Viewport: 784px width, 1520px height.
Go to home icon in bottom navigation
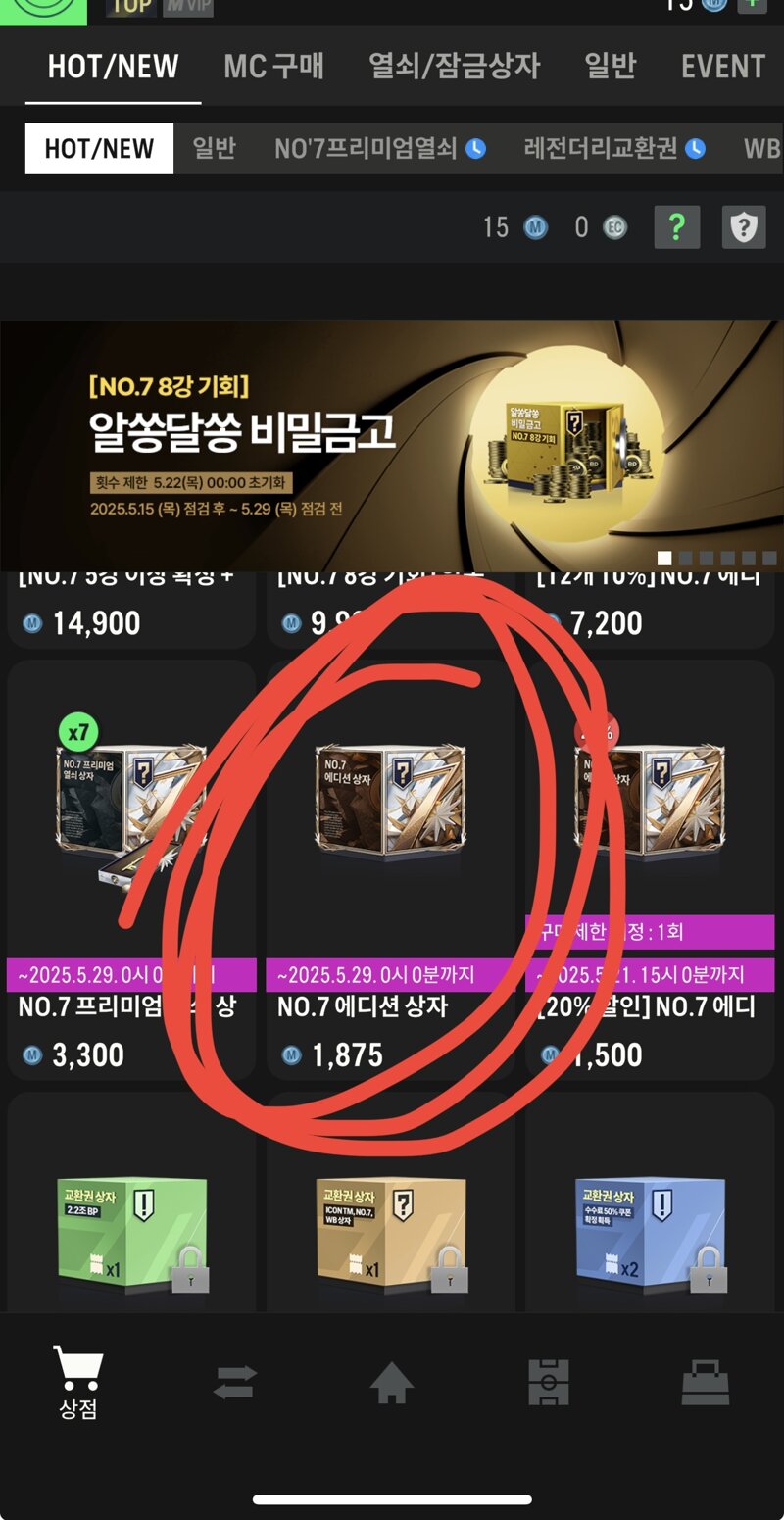tap(391, 1383)
